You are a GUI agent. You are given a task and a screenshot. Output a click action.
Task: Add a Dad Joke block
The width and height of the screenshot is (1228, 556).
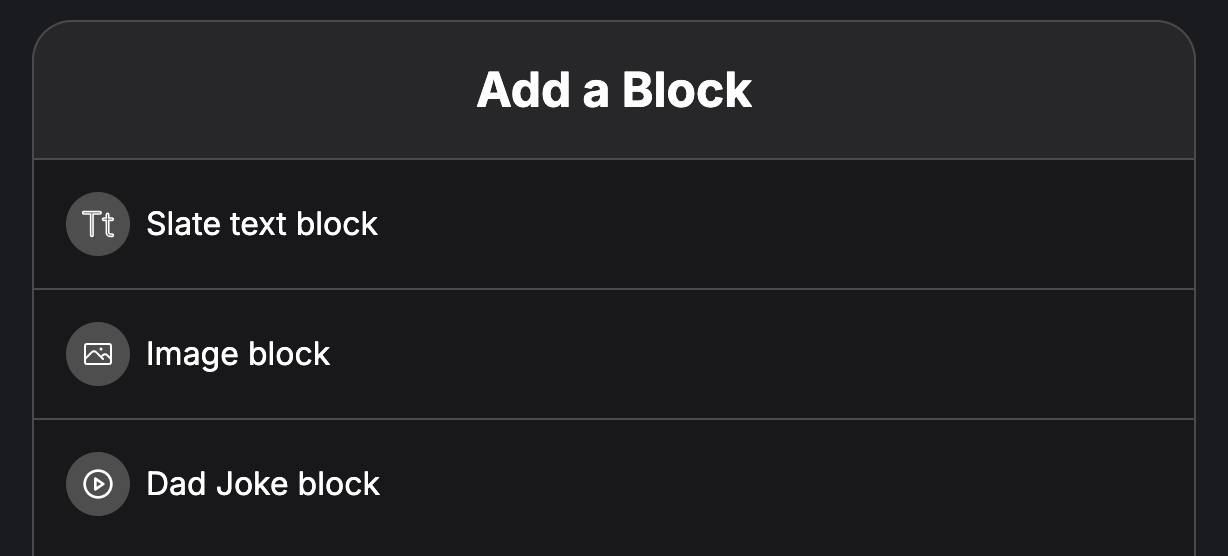point(614,488)
